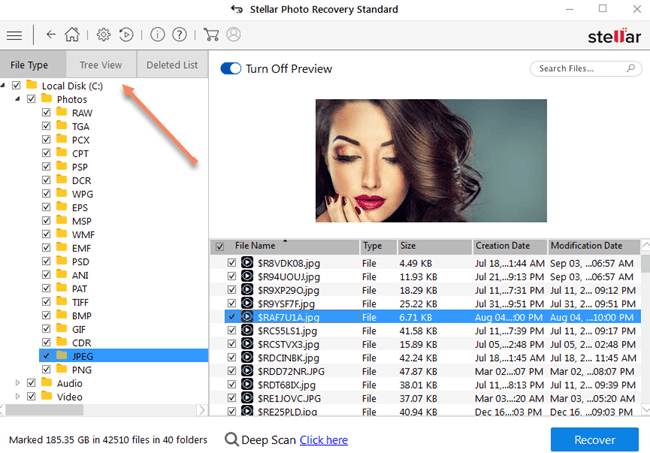
Task: Click the RAW folder icon
Action: (x=62, y=112)
